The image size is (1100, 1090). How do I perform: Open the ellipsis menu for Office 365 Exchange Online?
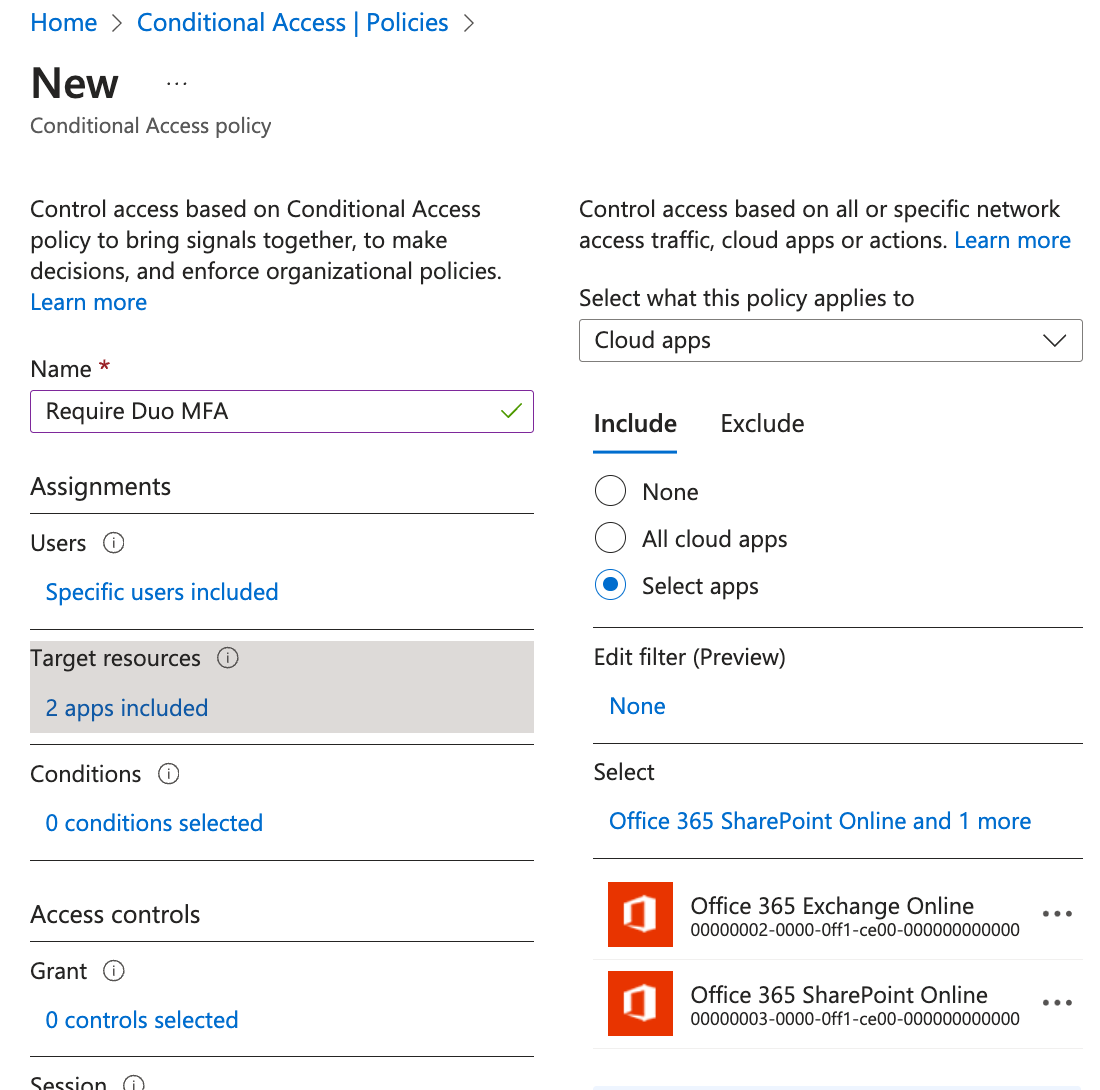1057,913
